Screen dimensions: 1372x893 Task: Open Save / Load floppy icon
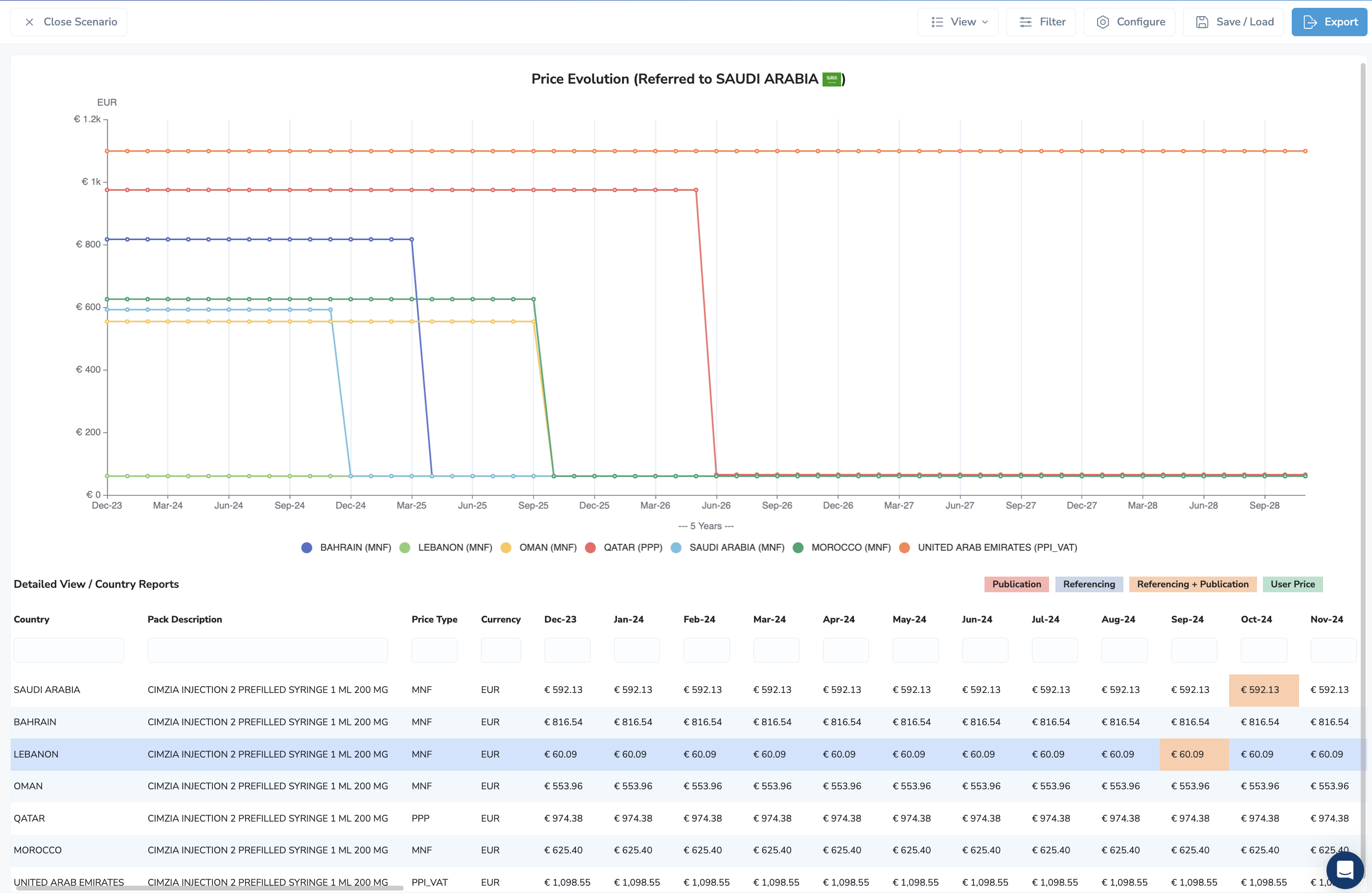point(1202,22)
